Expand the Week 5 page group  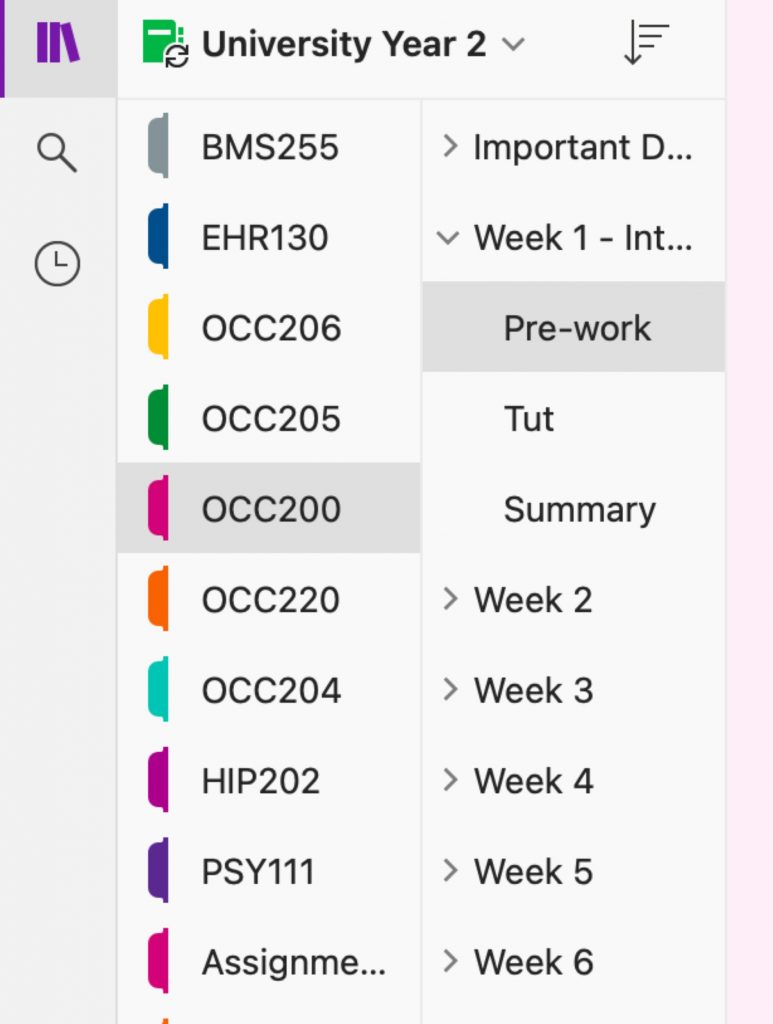pyautogui.click(x=450, y=871)
